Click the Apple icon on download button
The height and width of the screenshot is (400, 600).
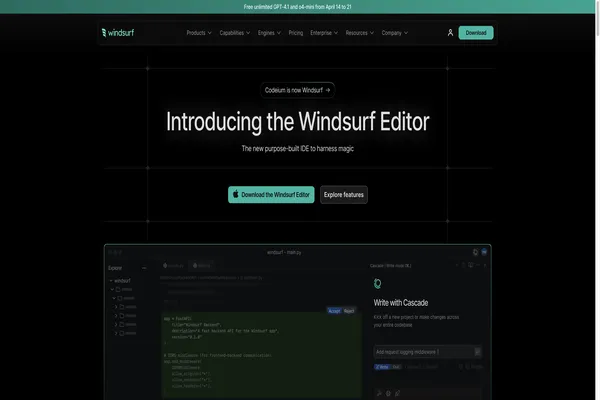[236, 195]
